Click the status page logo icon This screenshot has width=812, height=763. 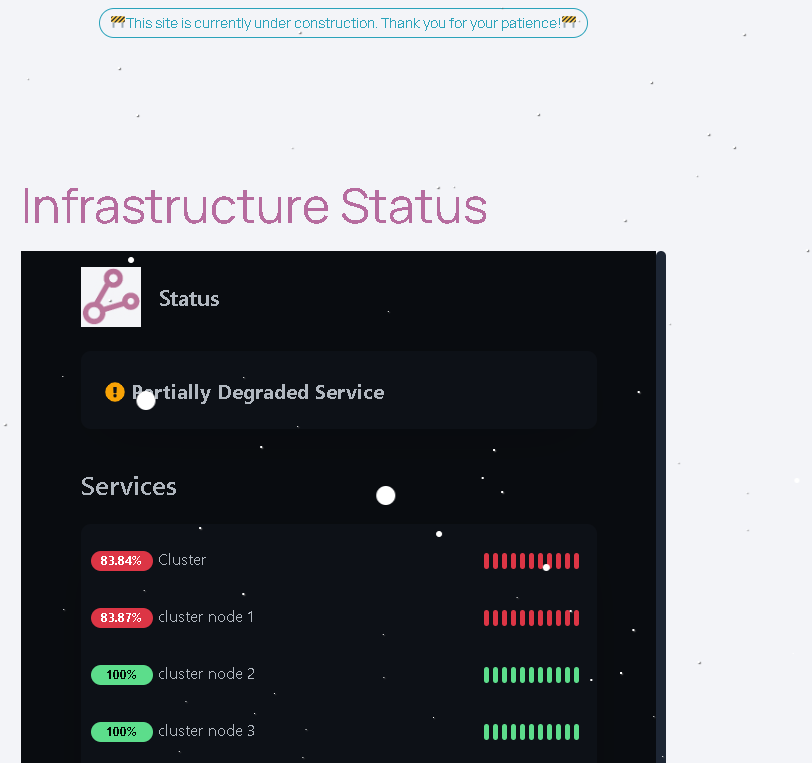pyautogui.click(x=111, y=297)
